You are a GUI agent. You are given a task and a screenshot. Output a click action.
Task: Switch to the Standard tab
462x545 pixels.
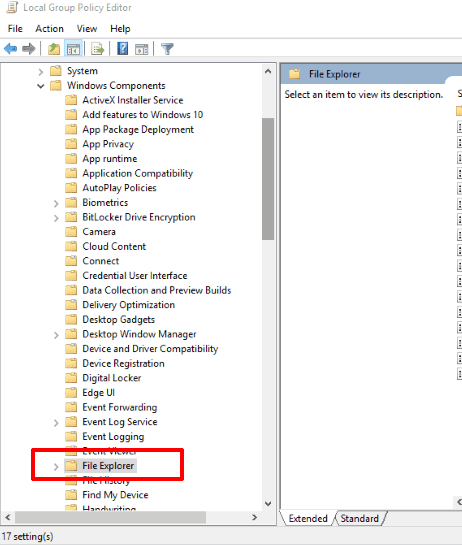359,518
